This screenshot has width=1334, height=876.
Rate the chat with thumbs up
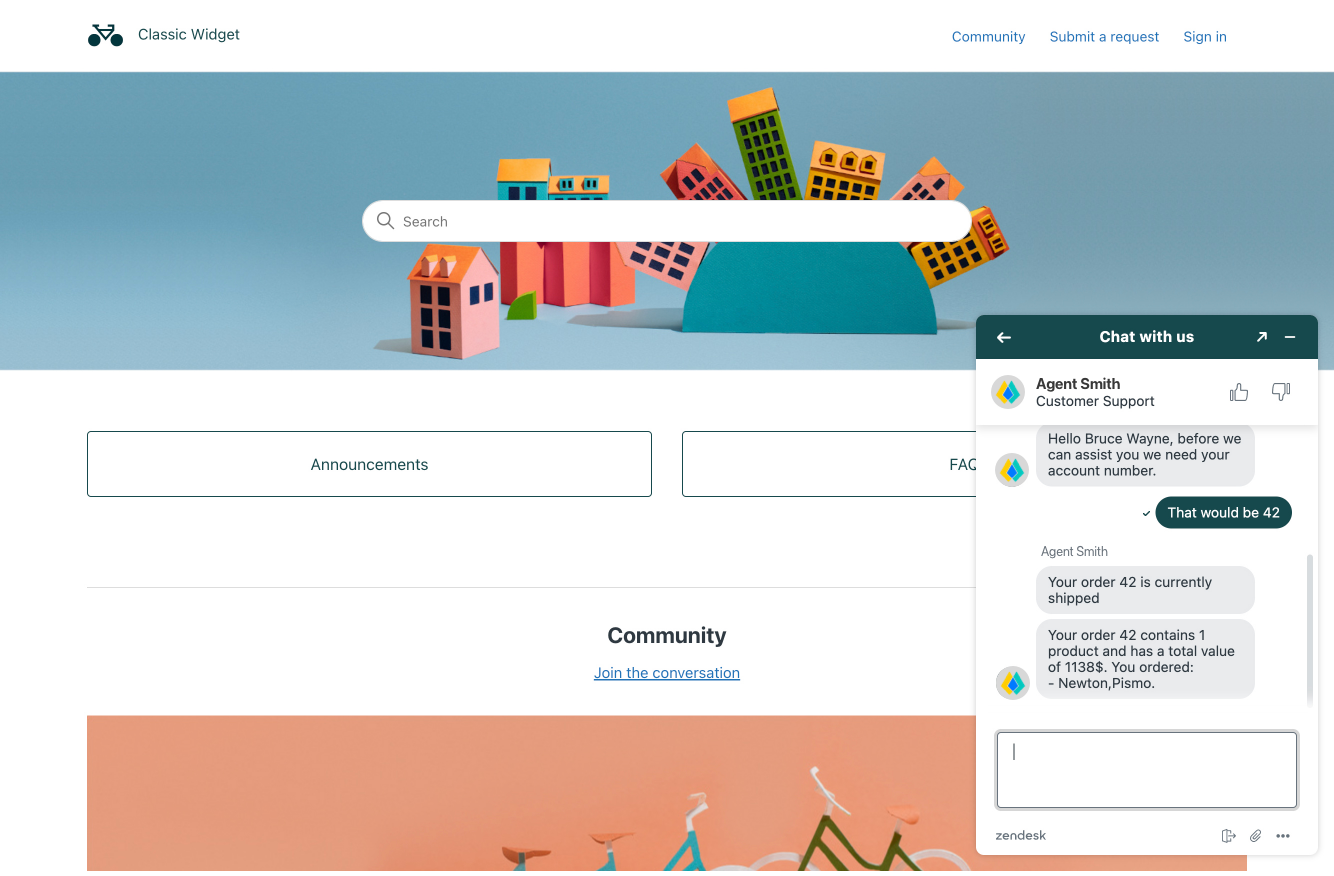tap(1239, 392)
